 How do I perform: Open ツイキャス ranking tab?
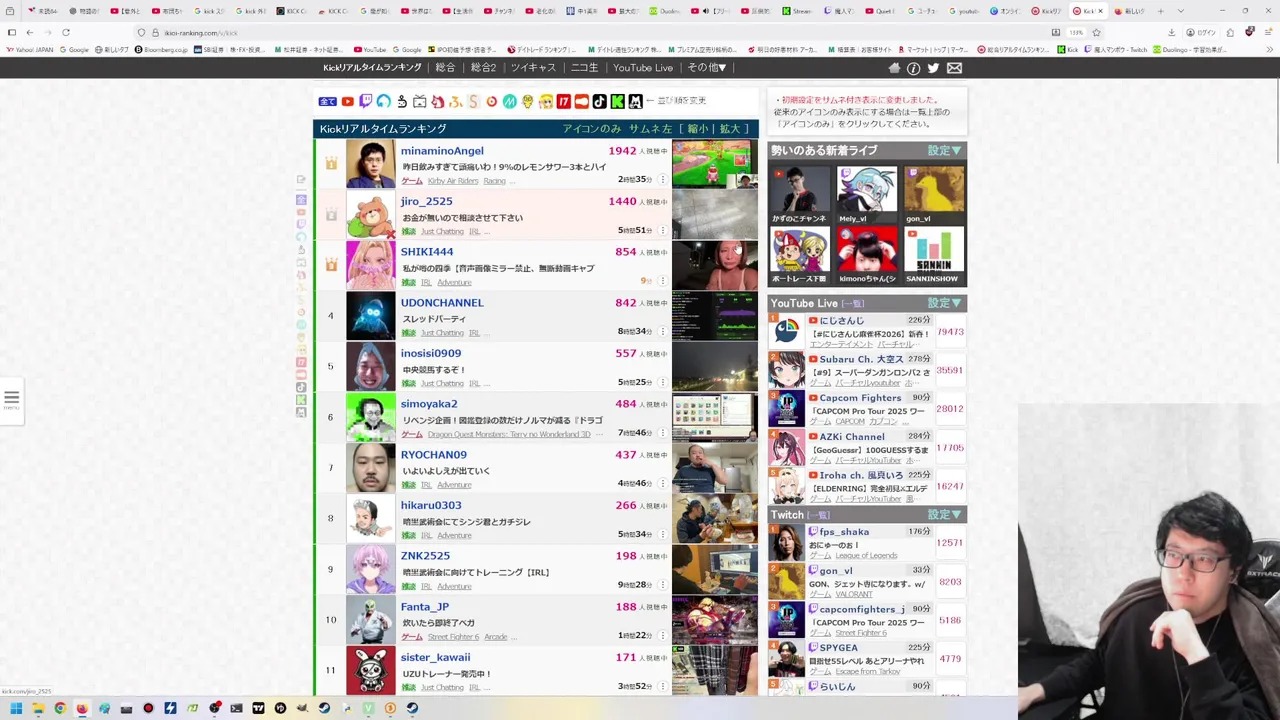click(533, 68)
